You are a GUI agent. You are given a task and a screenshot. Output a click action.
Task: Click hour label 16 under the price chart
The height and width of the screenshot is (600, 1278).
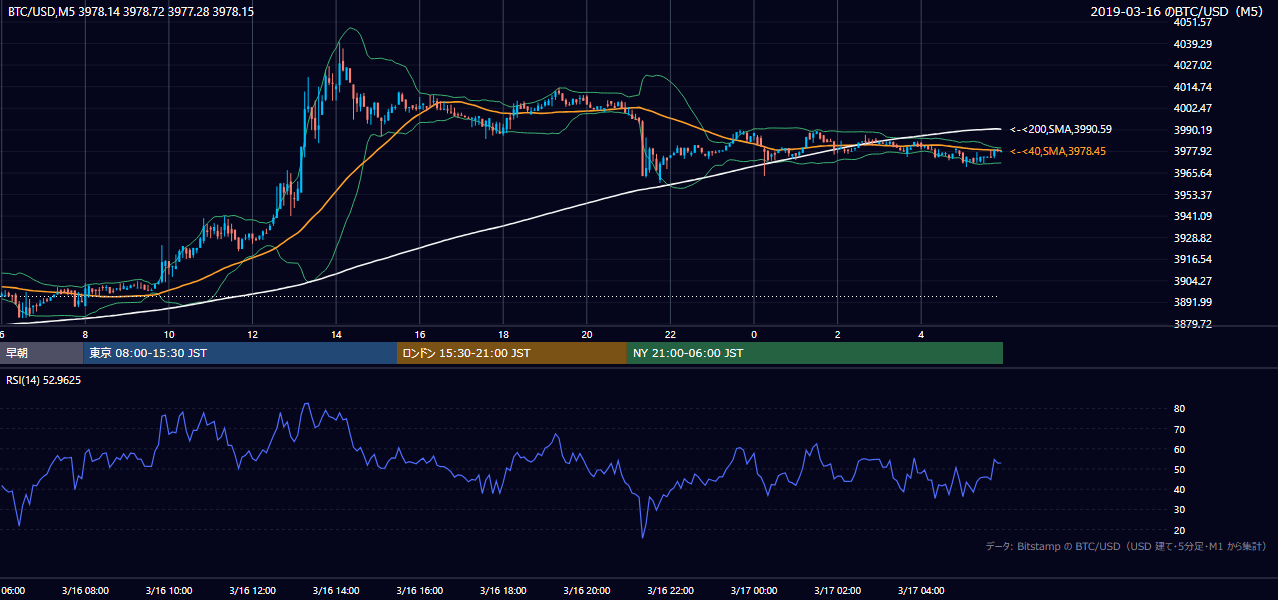[x=420, y=334]
